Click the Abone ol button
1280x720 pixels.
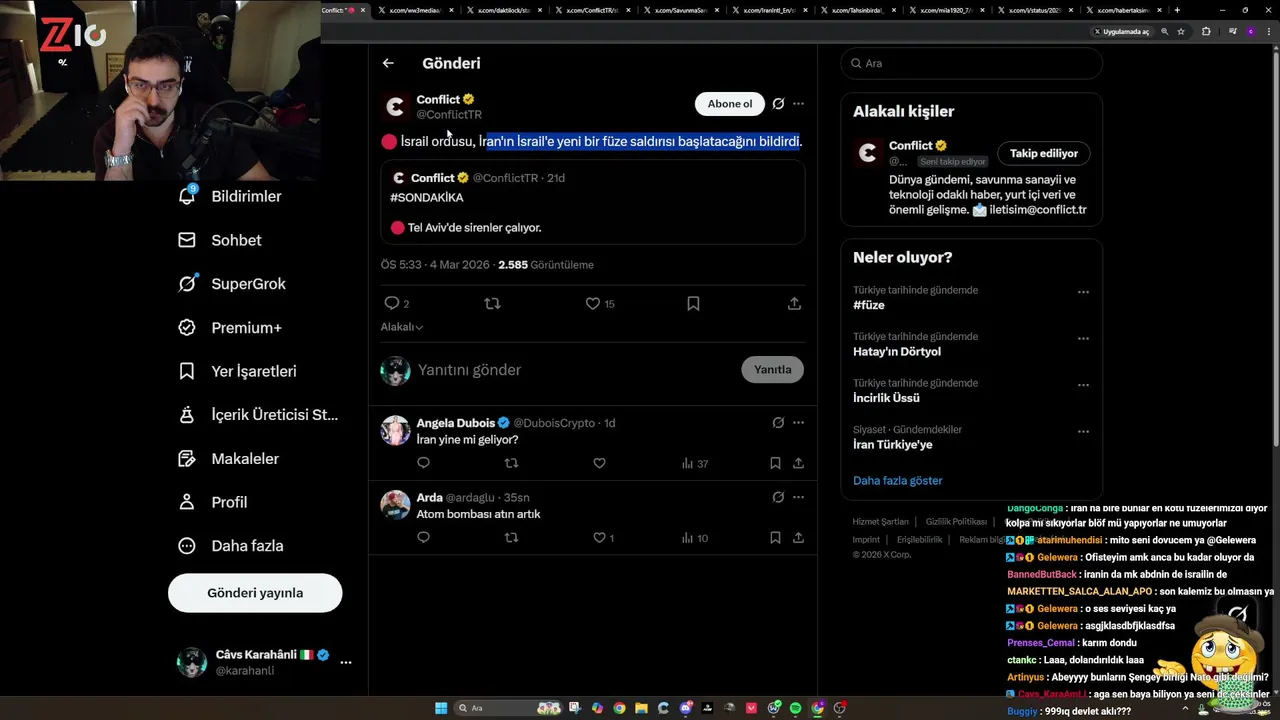coord(730,104)
